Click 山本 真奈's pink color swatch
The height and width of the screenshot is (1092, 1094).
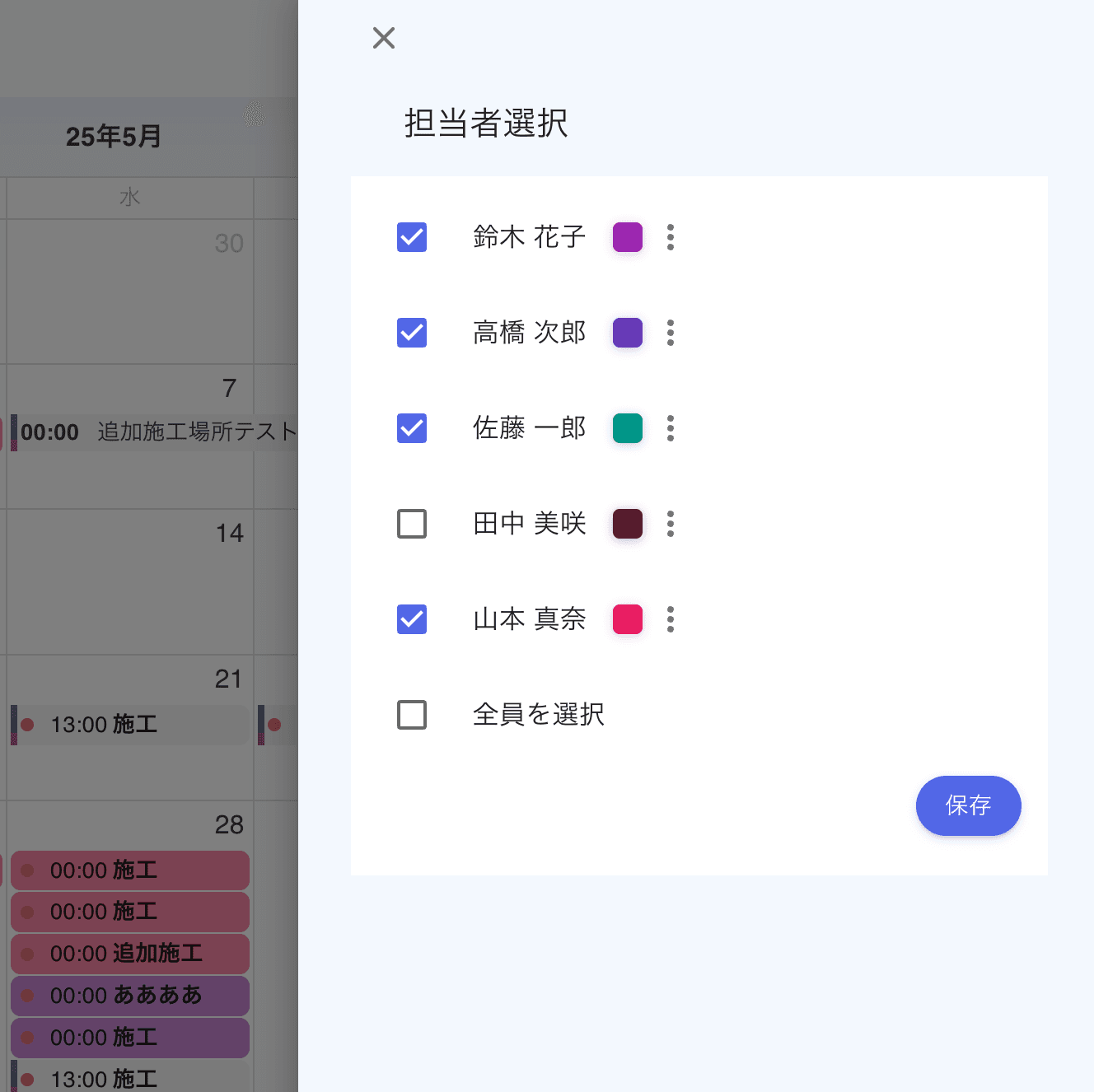pos(627,619)
